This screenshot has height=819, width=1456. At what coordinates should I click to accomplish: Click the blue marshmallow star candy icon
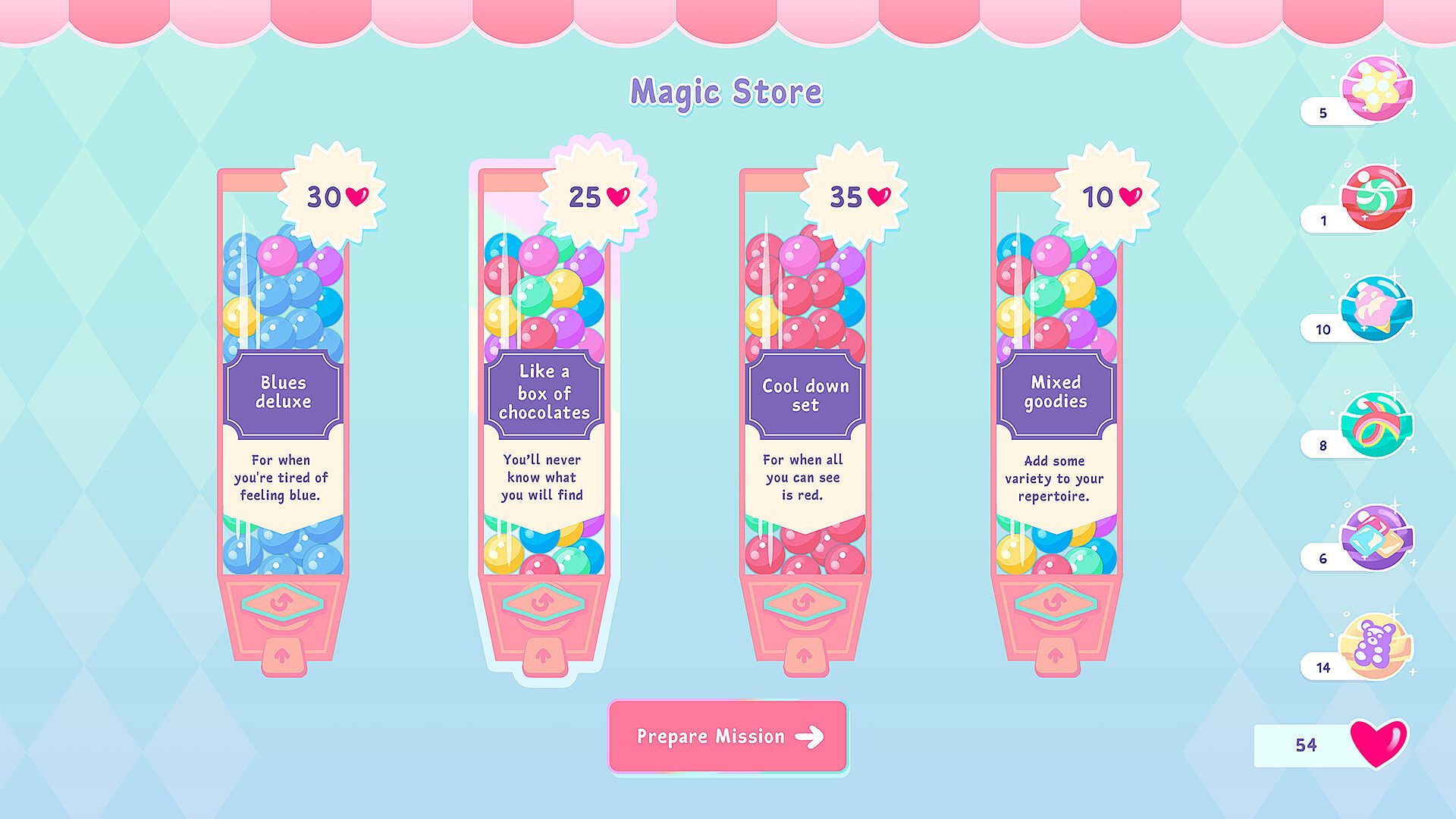[1376, 308]
